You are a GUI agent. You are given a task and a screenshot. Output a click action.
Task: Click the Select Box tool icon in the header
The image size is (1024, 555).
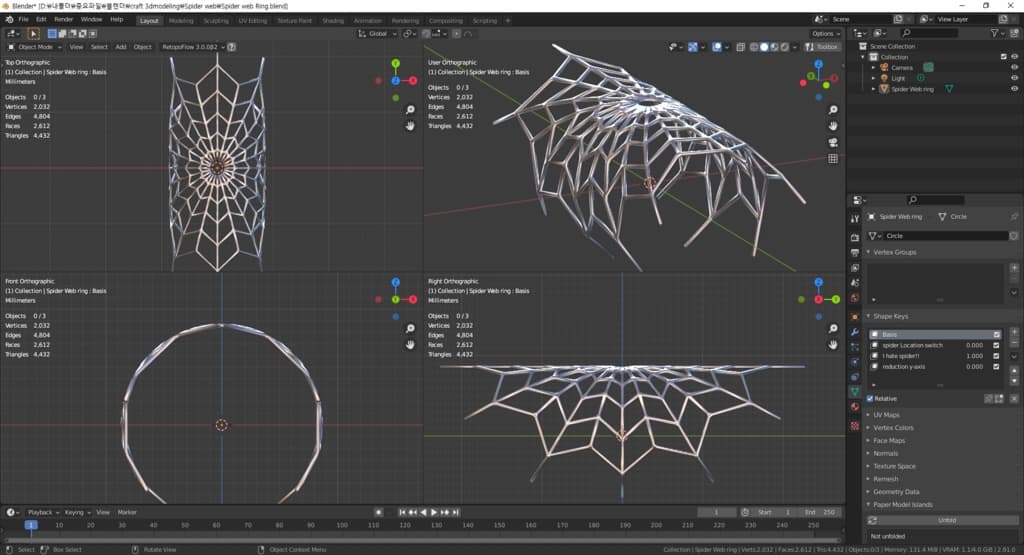pyautogui.click(x=33, y=33)
